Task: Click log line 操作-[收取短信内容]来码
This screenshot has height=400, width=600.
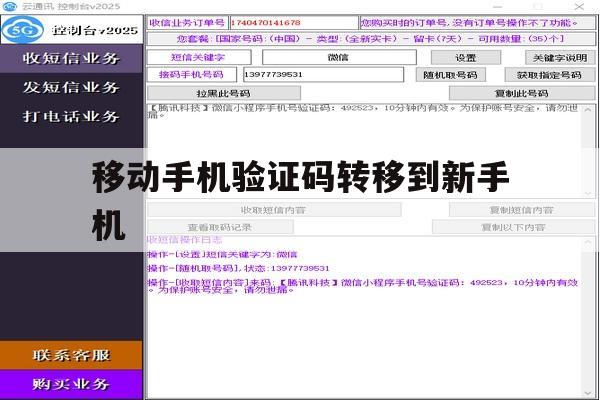Action: 363,286
